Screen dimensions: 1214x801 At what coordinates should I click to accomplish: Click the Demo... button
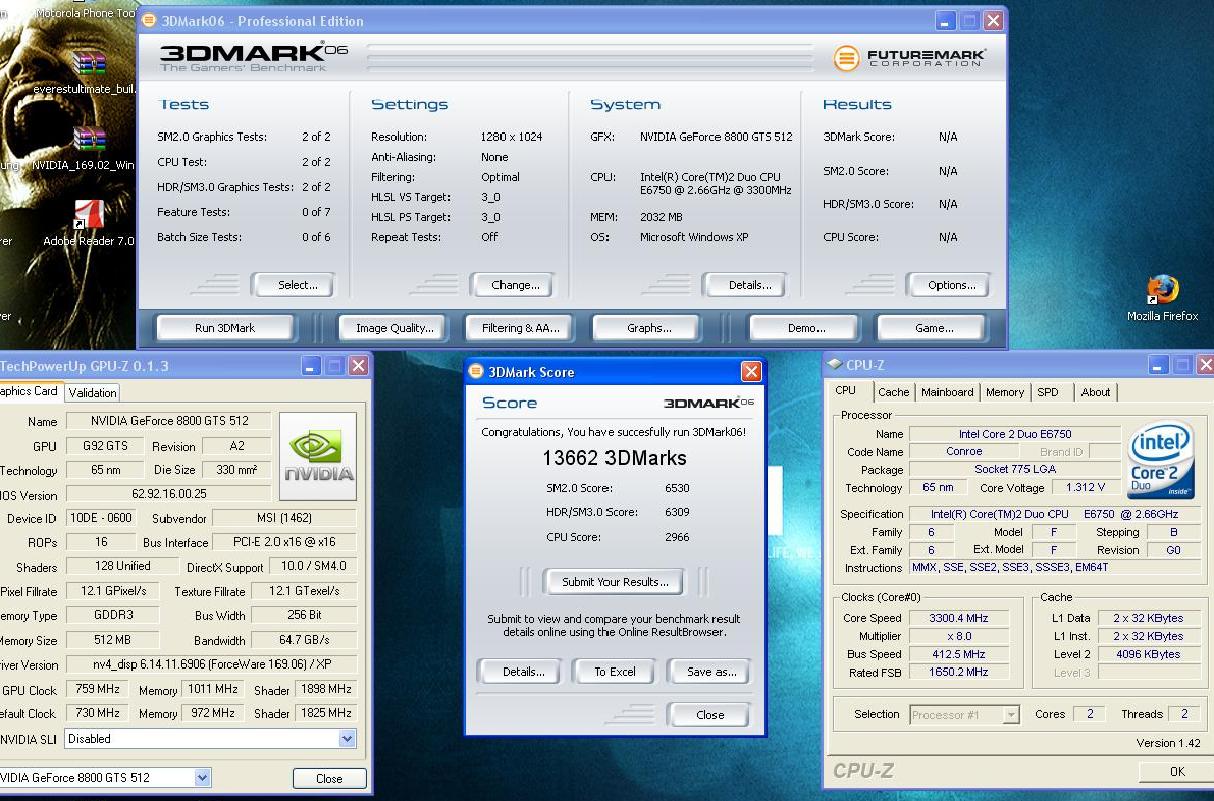pos(806,328)
